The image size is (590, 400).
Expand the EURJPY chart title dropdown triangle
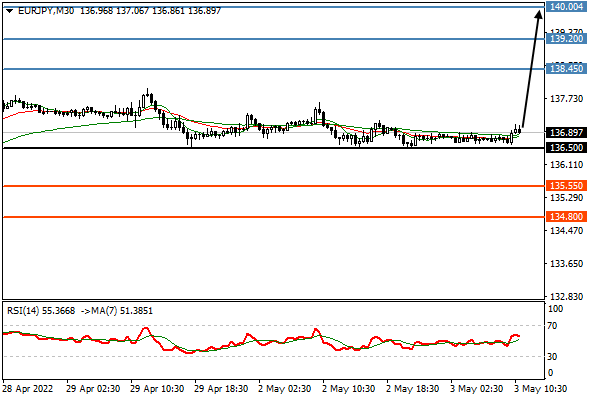[10, 11]
